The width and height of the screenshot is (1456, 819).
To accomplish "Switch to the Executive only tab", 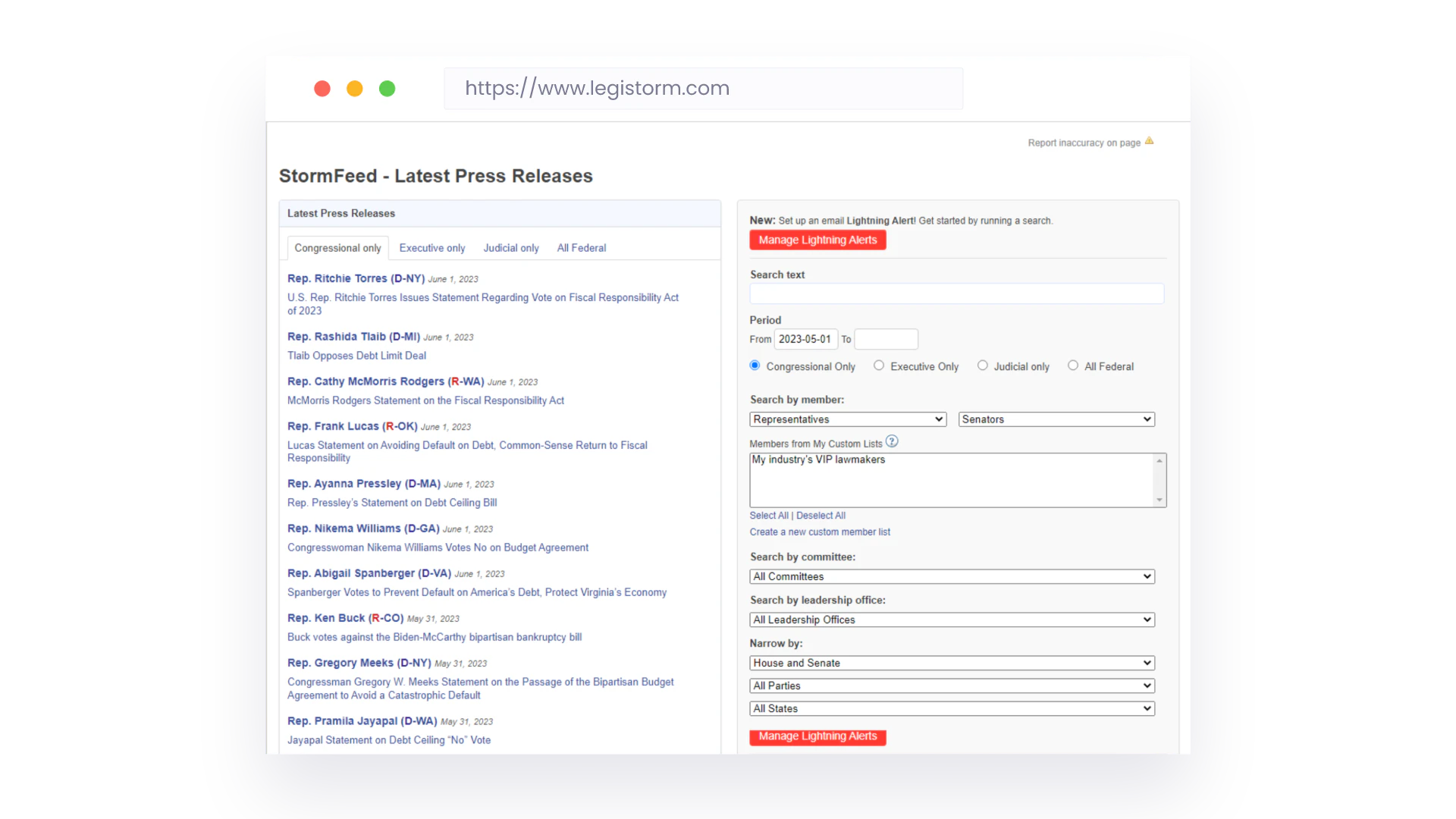I will [x=432, y=248].
